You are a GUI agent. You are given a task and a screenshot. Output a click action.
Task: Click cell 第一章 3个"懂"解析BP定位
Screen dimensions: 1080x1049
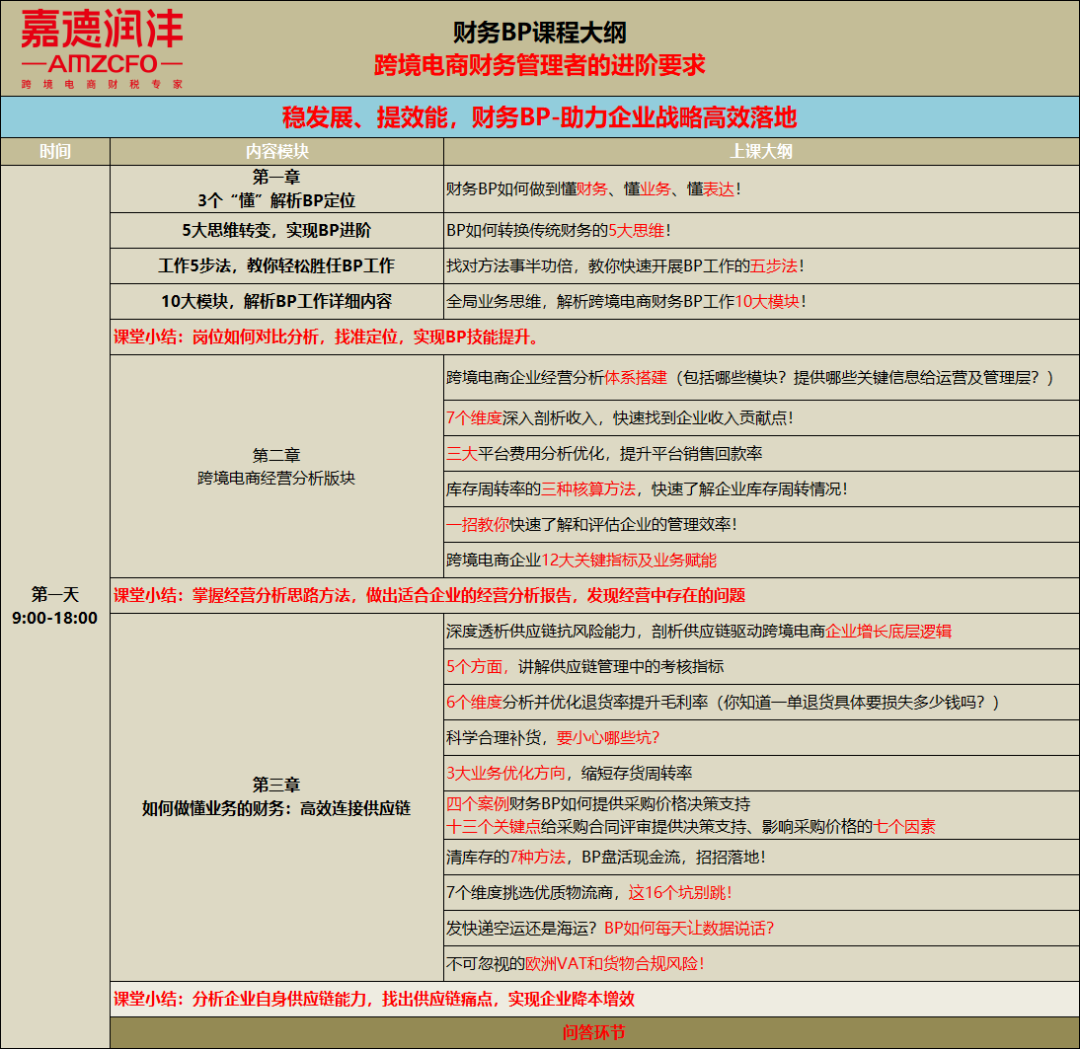point(277,189)
